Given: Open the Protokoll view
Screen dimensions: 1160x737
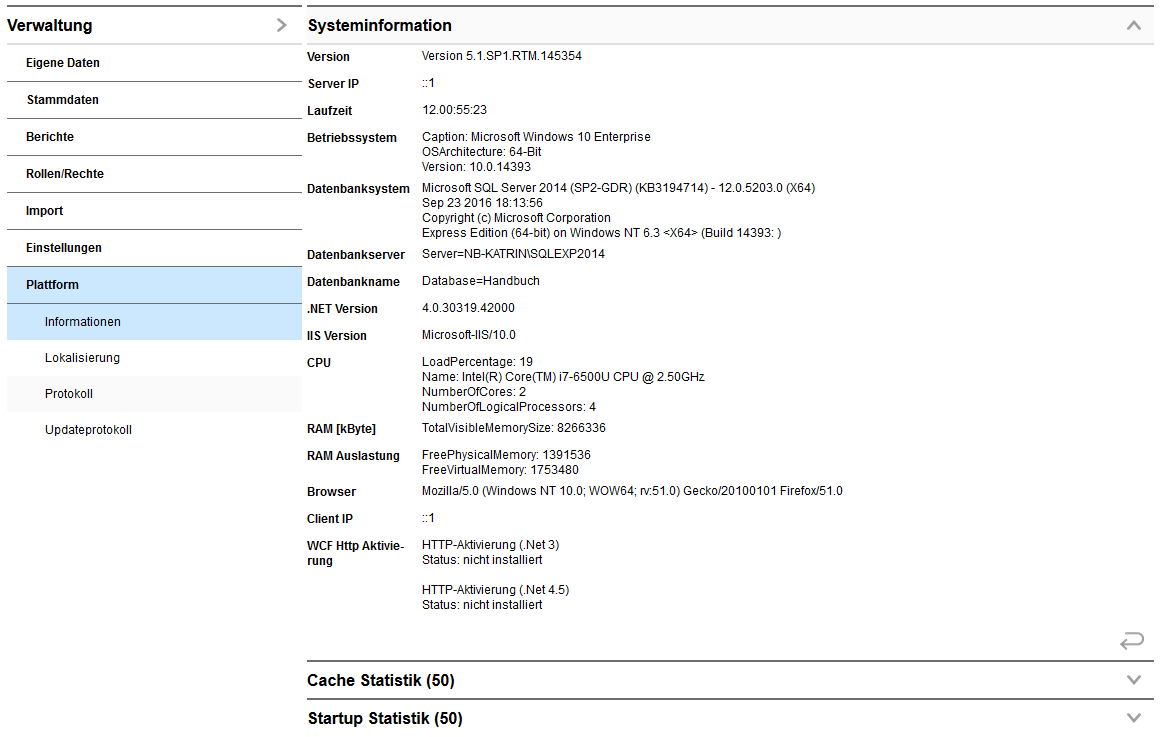Looking at the screenshot, I should point(70,393).
